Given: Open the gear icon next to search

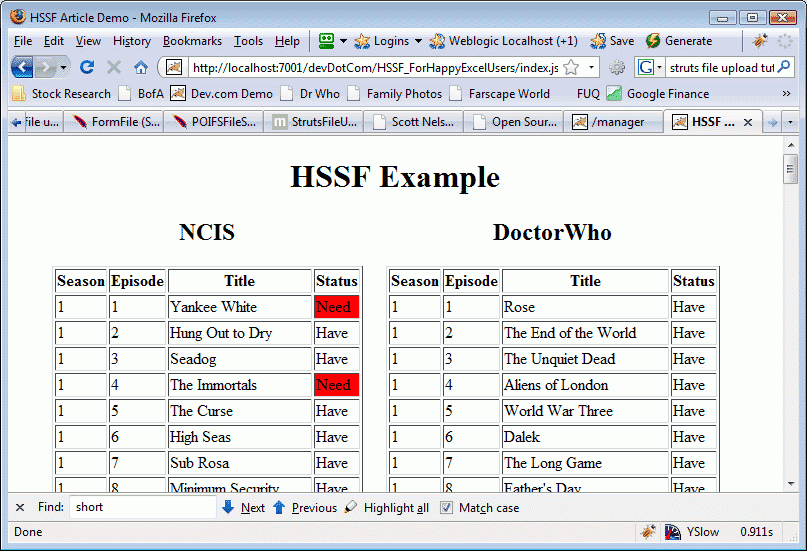Looking at the screenshot, I should click(x=617, y=67).
